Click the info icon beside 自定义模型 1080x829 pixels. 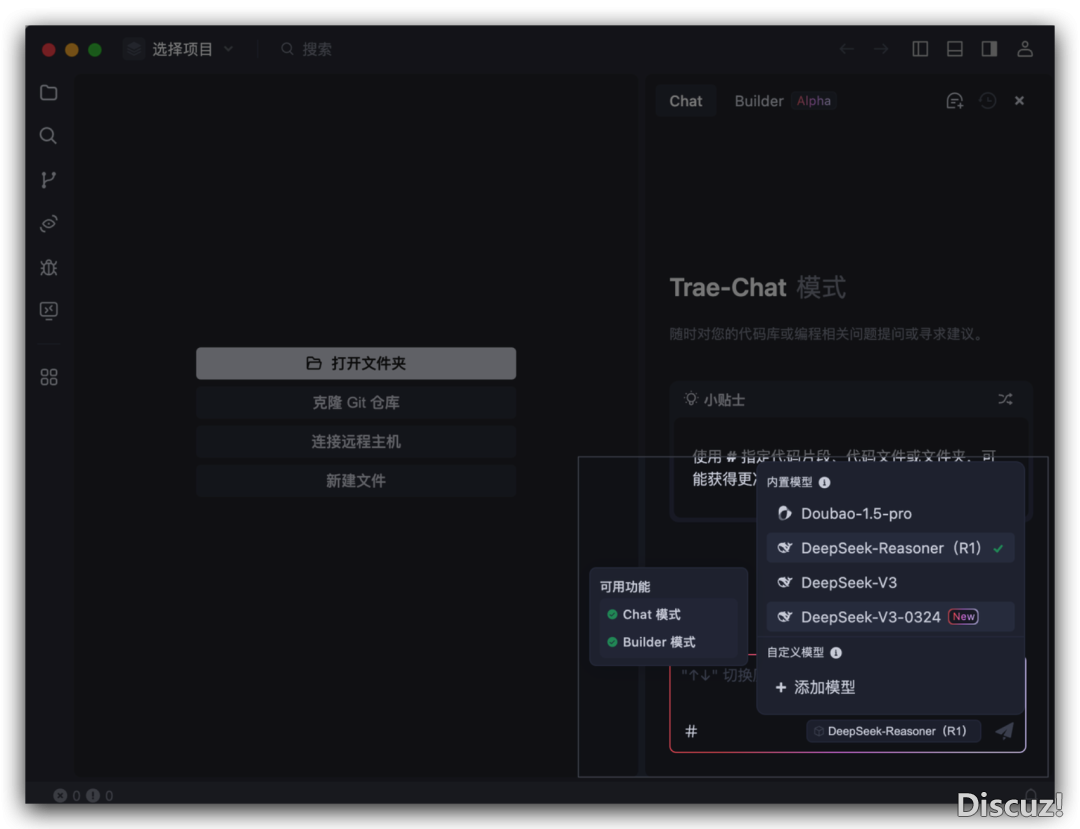[836, 653]
